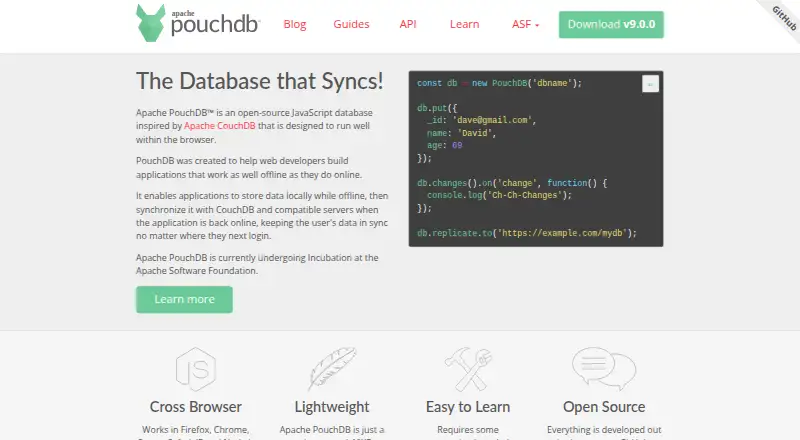Viewport: 800px width, 440px height.
Task: Click the Lightweight heading
Action: 332,407
